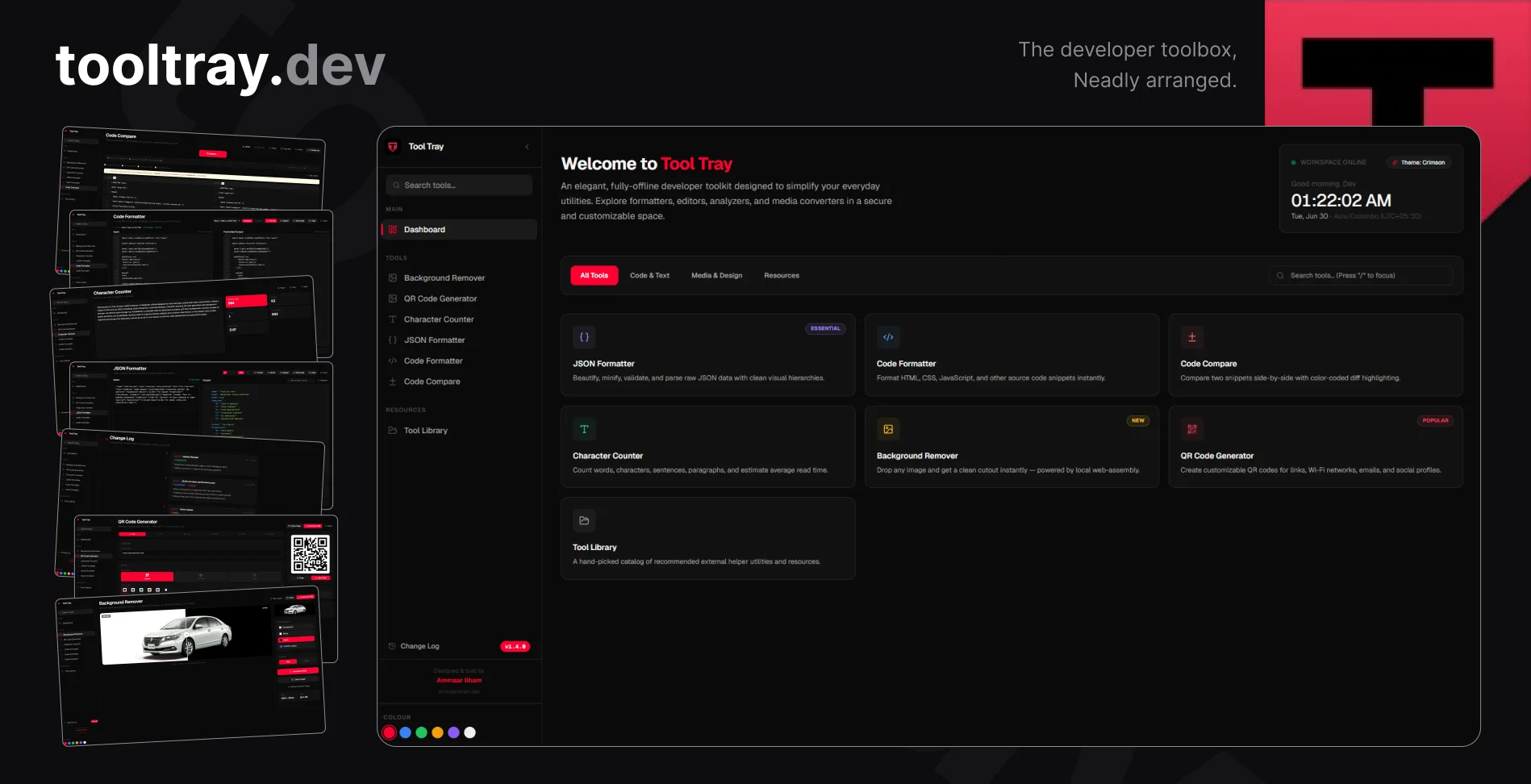This screenshot has width=1531, height=784.
Task: Click Tool Library folder sidebar icon
Action: pyautogui.click(x=393, y=431)
